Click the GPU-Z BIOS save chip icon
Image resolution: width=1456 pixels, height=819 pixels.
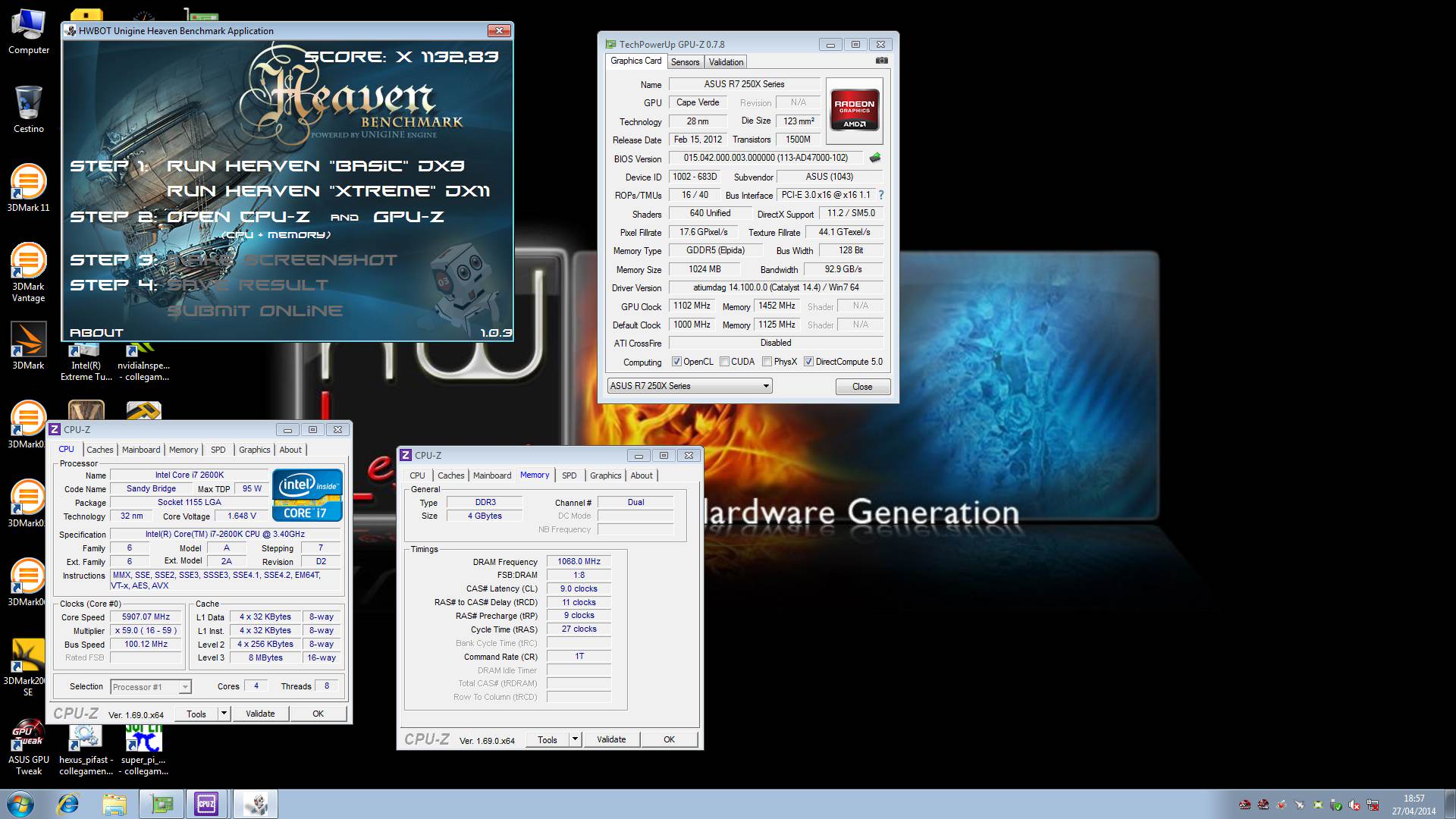pyautogui.click(x=875, y=158)
